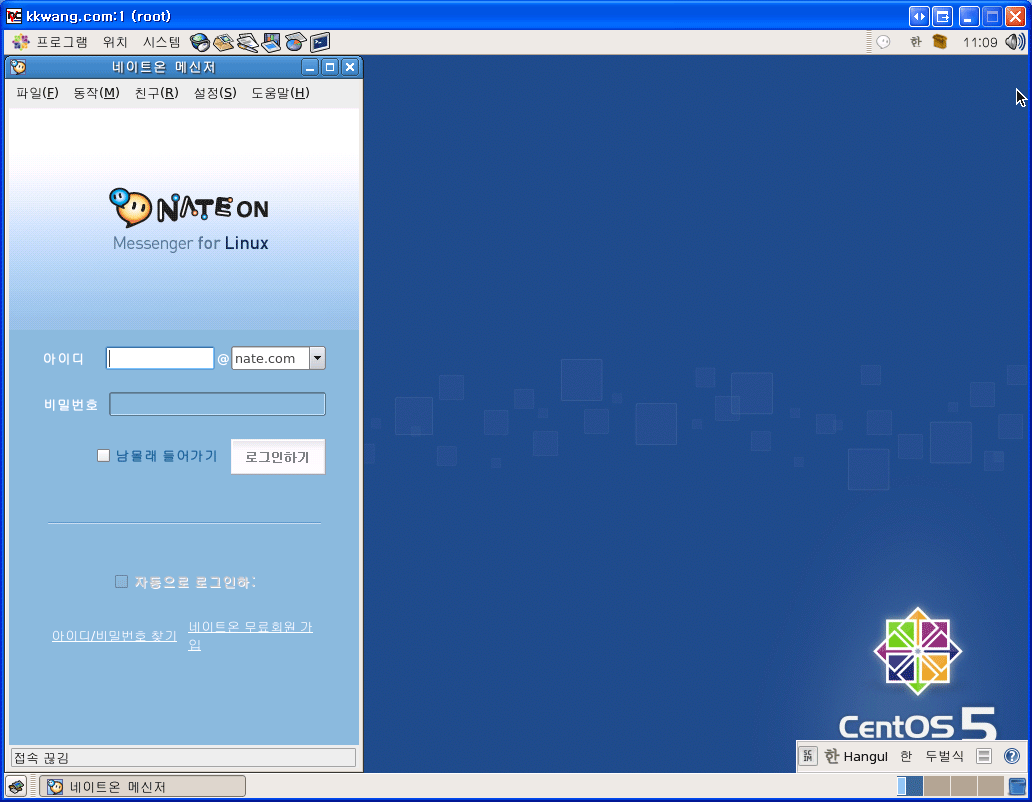Click the NateOn speech-bubble tray icon
Image resolution: width=1032 pixels, height=802 pixels.
pyautogui.click(x=883, y=42)
